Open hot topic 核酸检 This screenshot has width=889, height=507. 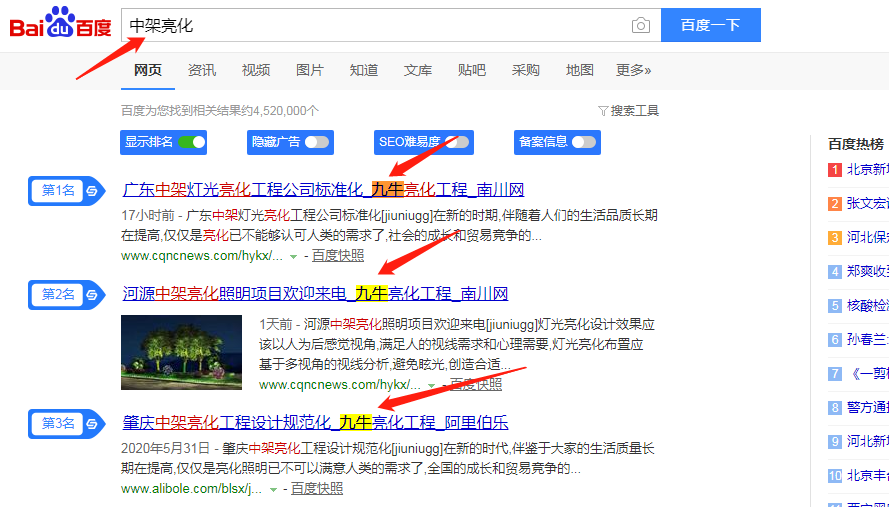(x=867, y=306)
